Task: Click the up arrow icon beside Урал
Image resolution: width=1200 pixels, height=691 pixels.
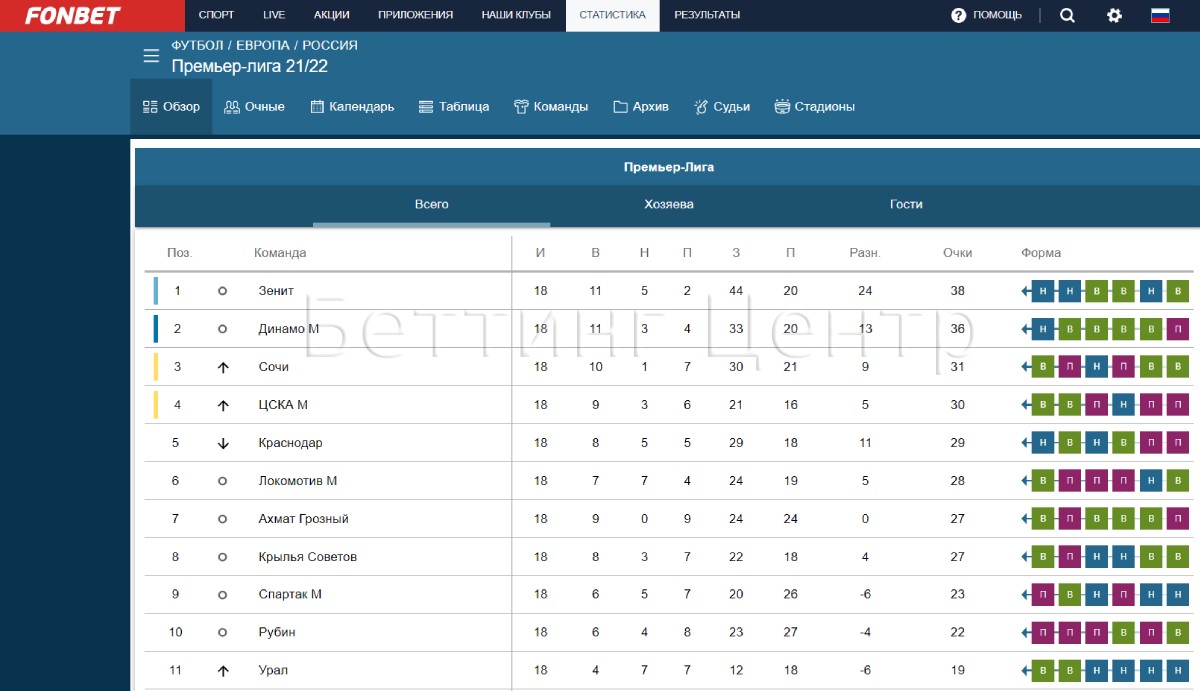Action: pos(223,671)
